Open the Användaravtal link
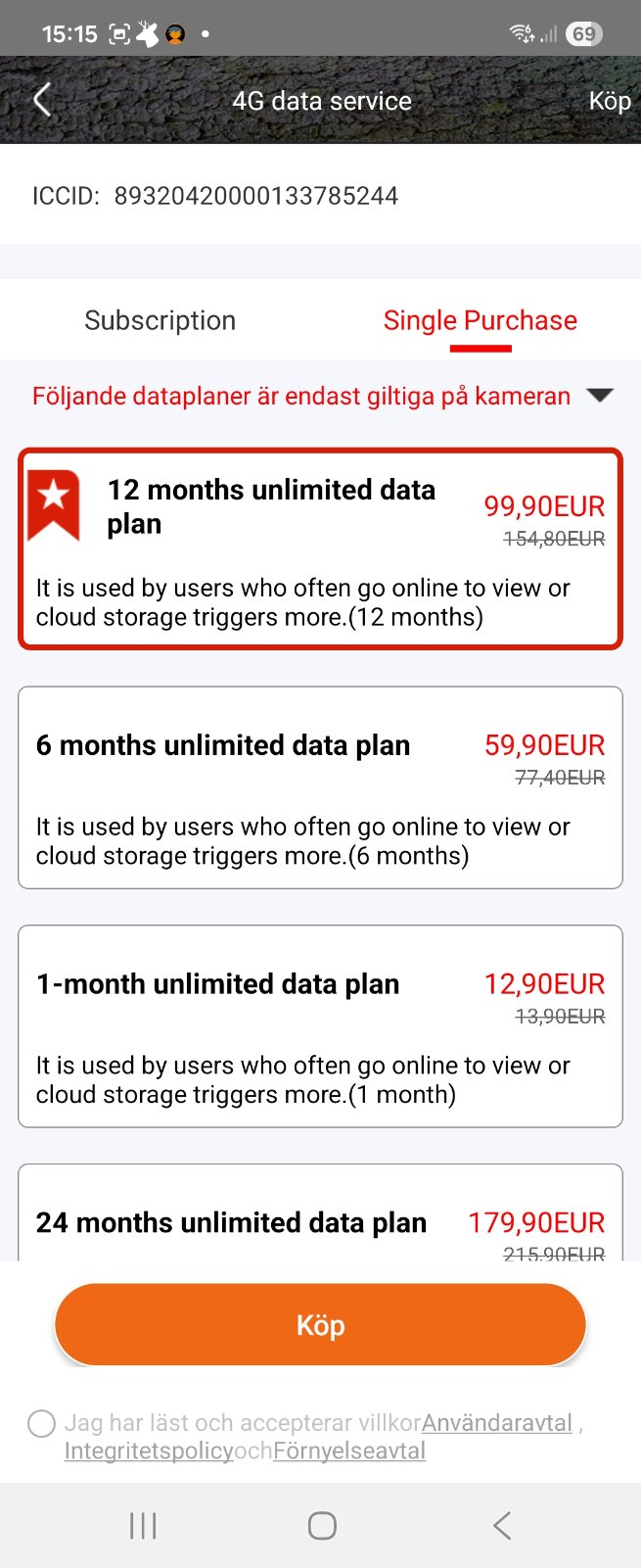The height and width of the screenshot is (1568, 641). click(497, 1423)
